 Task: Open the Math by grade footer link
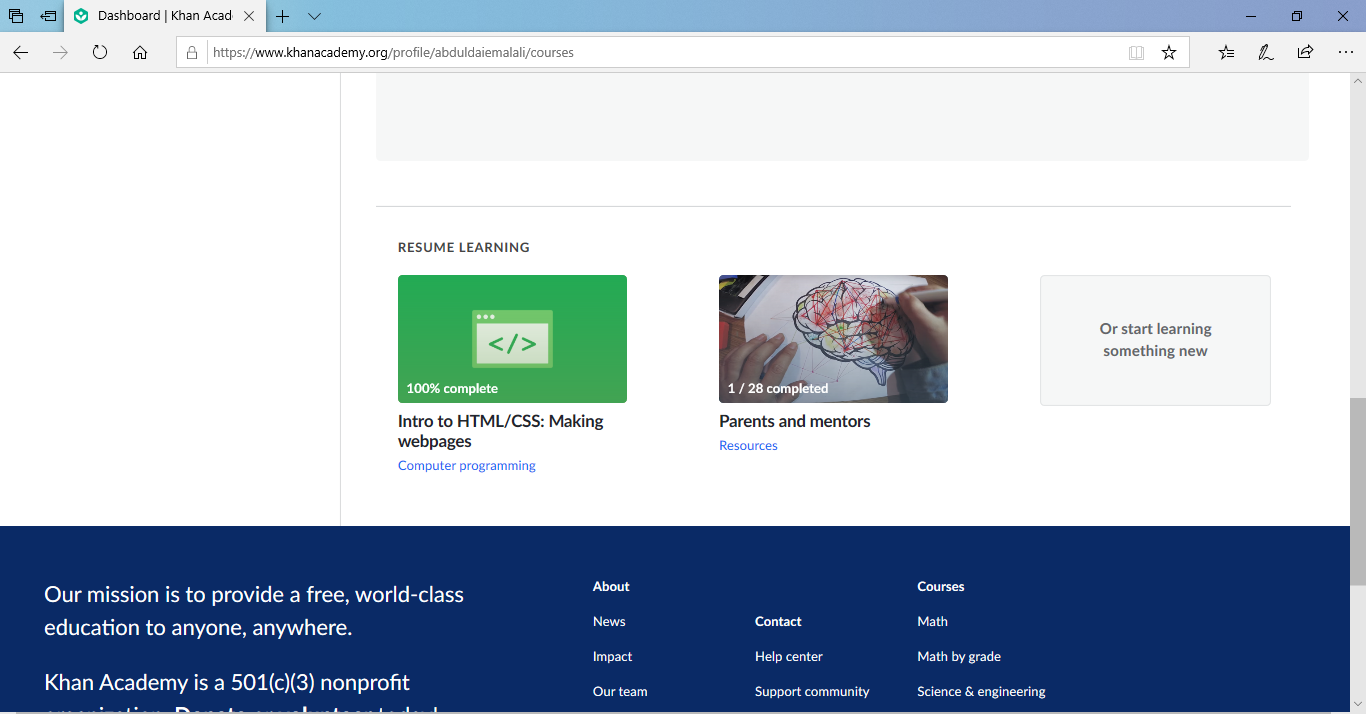(x=959, y=656)
